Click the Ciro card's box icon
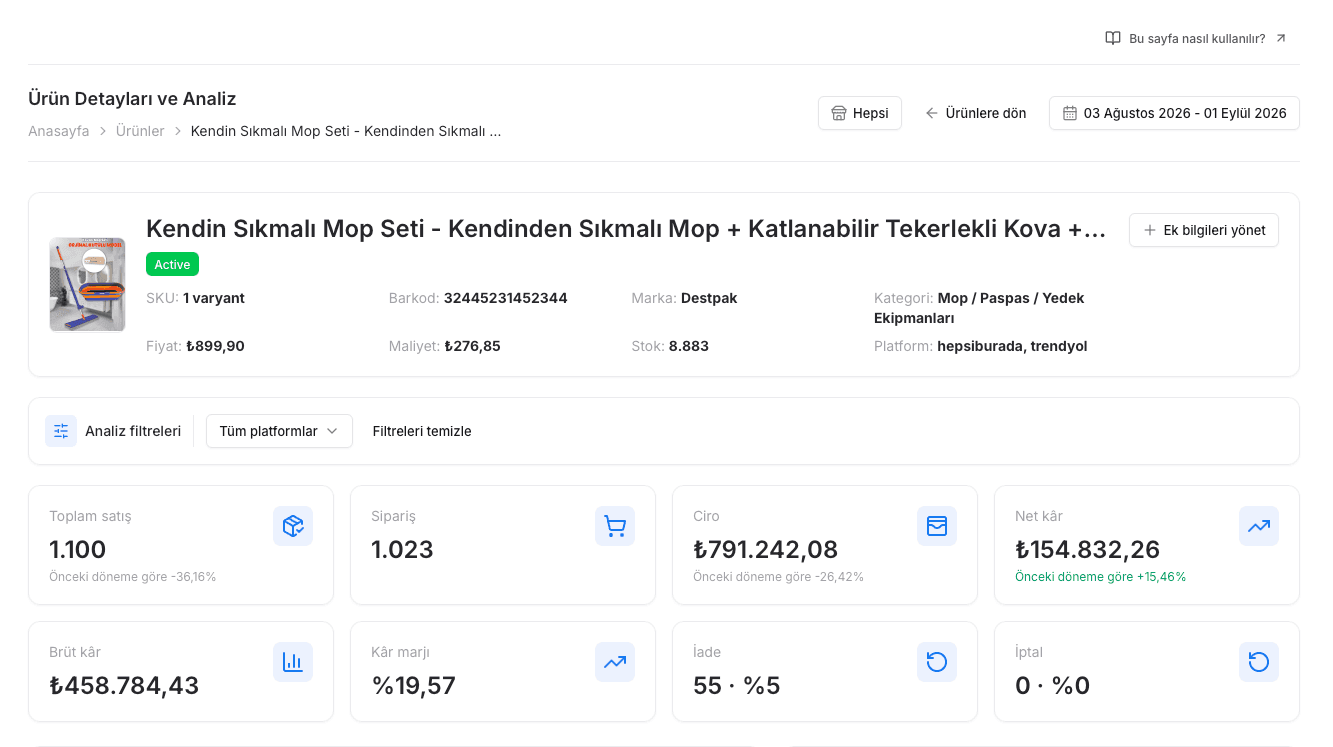Image resolution: width=1333 pixels, height=747 pixels. pyautogui.click(x=937, y=526)
